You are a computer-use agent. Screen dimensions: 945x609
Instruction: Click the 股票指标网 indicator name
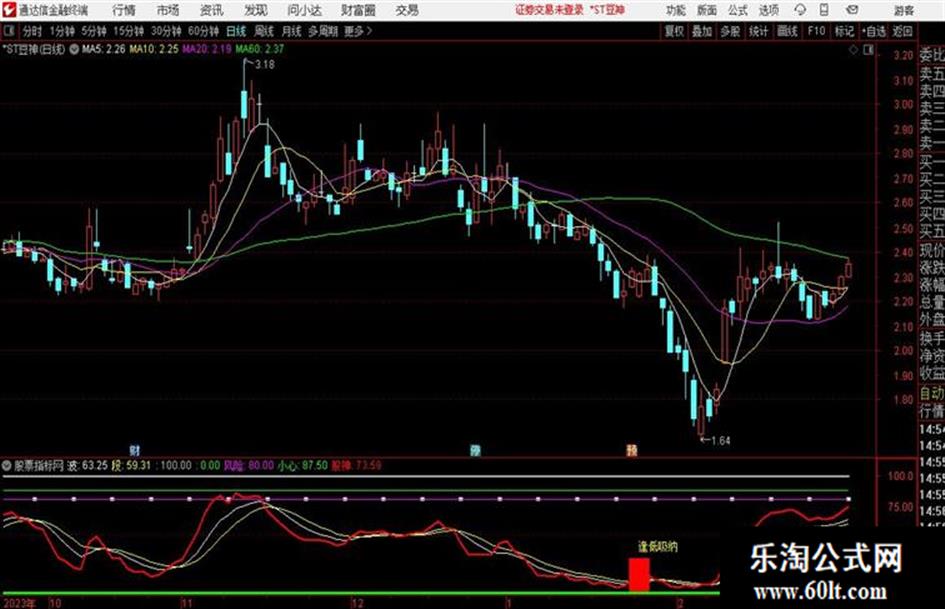pos(39,465)
